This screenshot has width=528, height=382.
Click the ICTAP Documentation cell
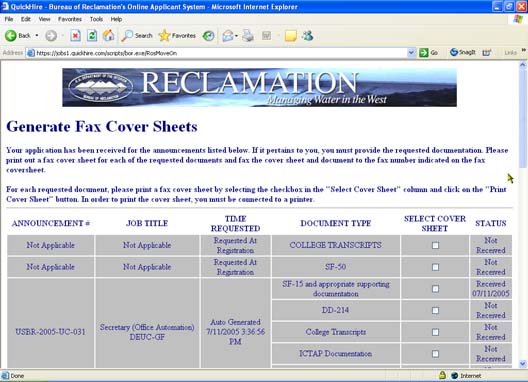pos(336,354)
